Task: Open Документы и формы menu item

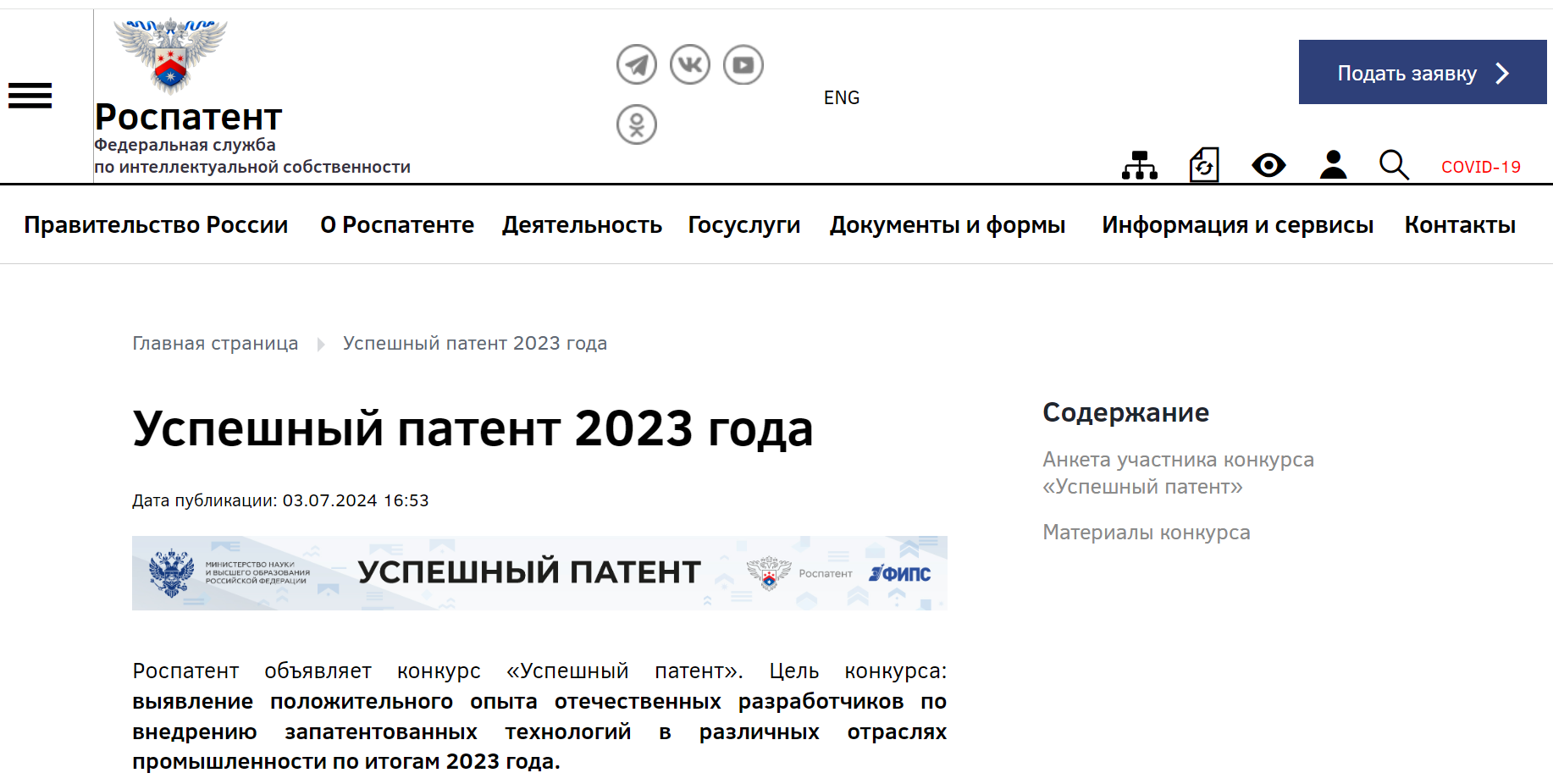Action: click(948, 225)
